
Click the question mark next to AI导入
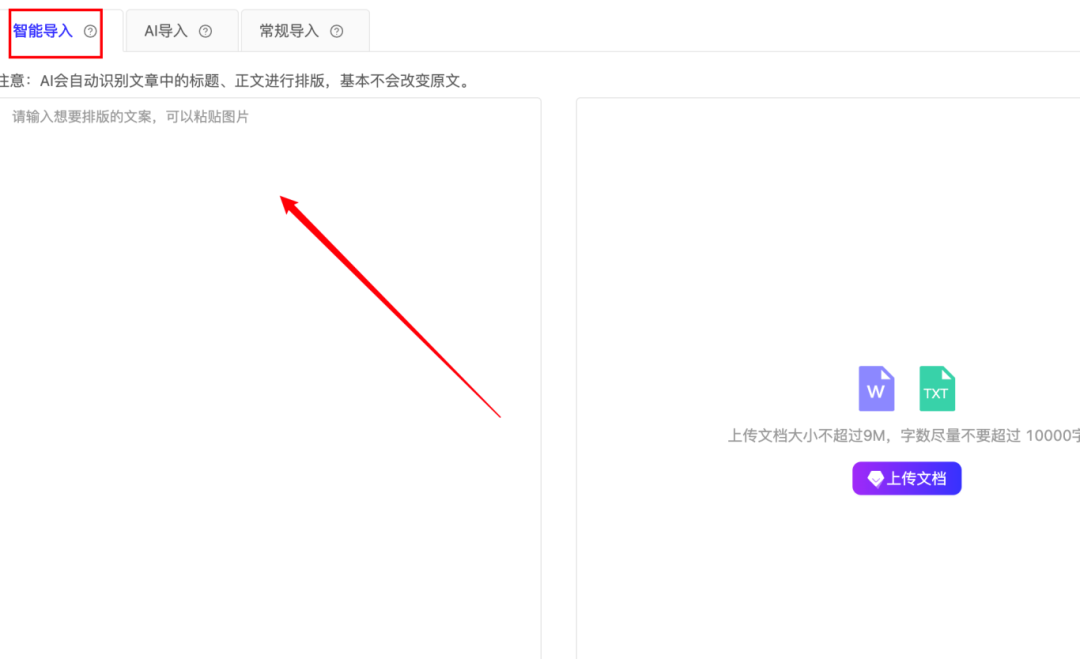click(207, 31)
